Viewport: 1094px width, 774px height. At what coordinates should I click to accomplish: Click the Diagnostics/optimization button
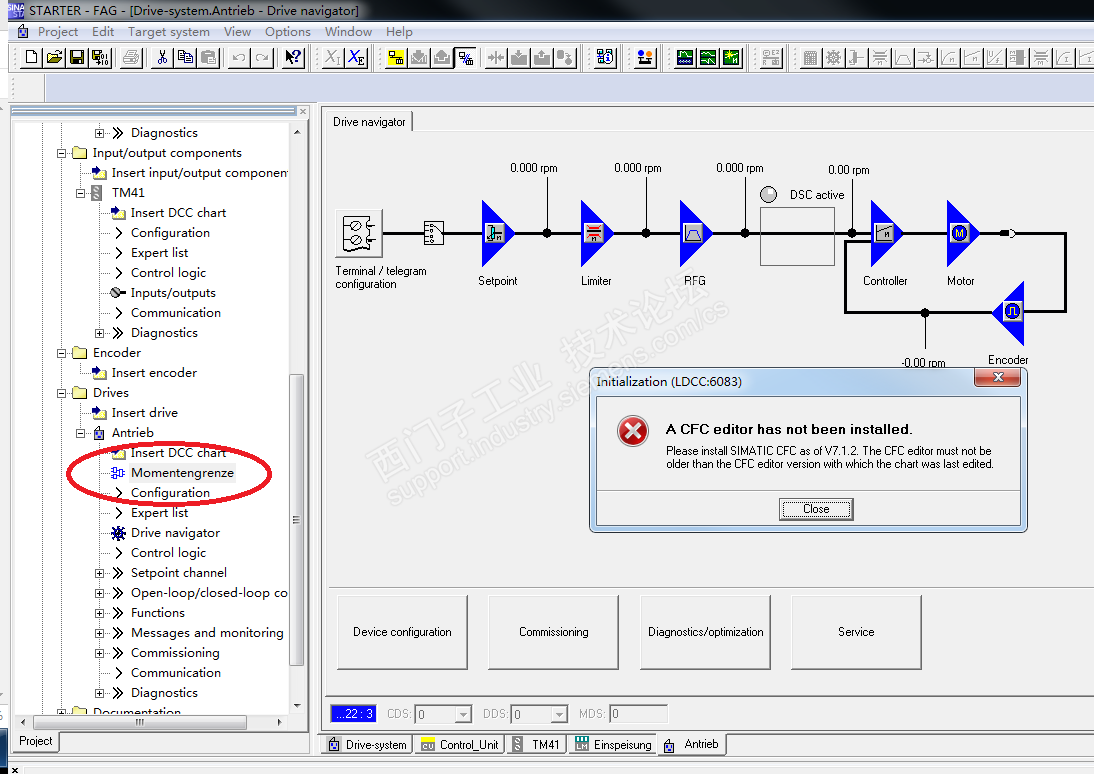click(x=705, y=632)
